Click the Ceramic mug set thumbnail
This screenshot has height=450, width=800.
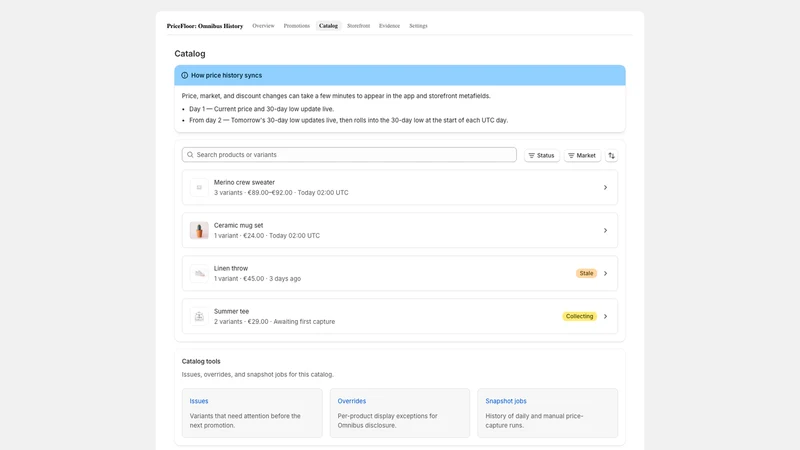pos(199,230)
